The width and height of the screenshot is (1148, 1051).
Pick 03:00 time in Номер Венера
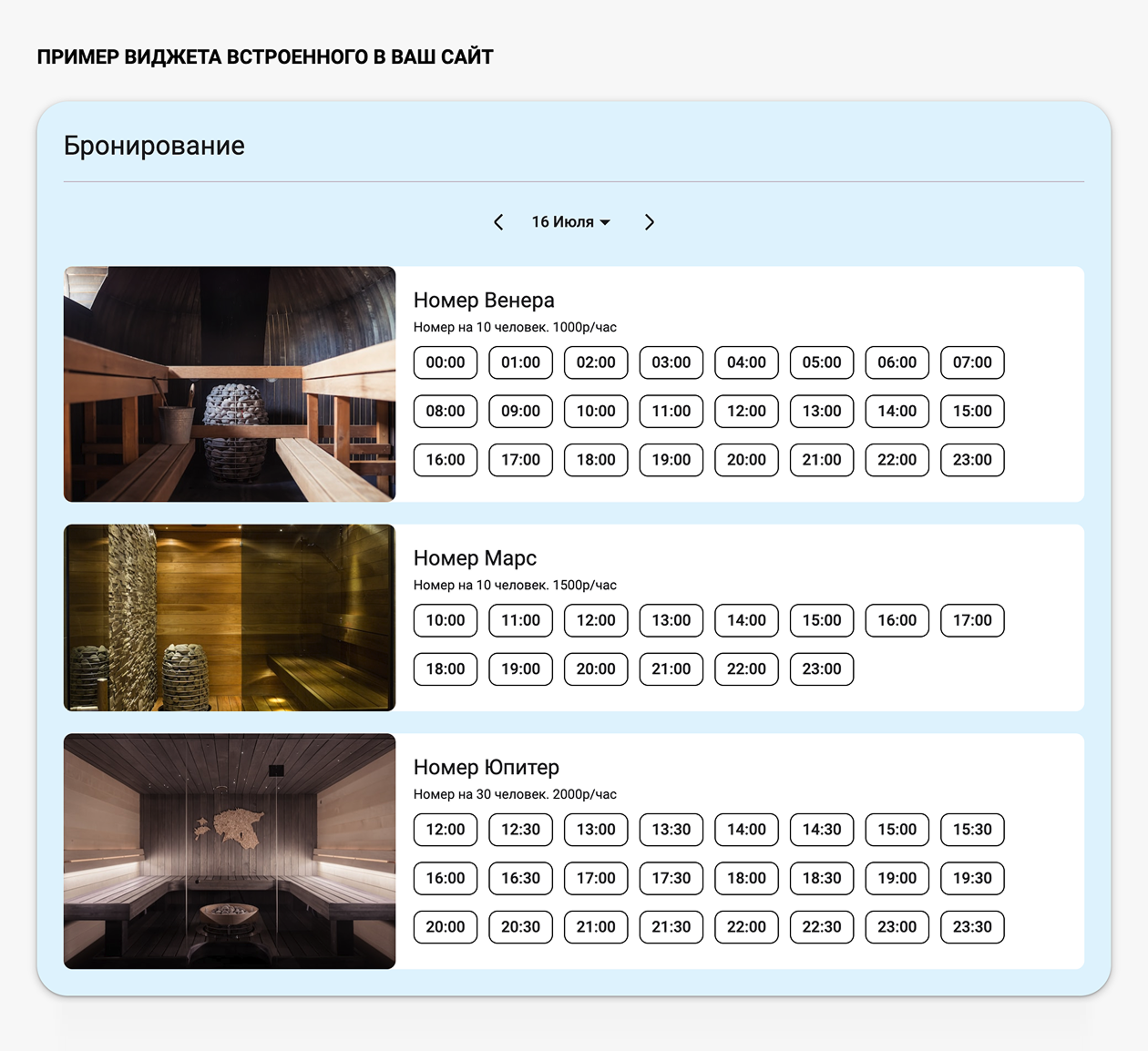click(671, 362)
